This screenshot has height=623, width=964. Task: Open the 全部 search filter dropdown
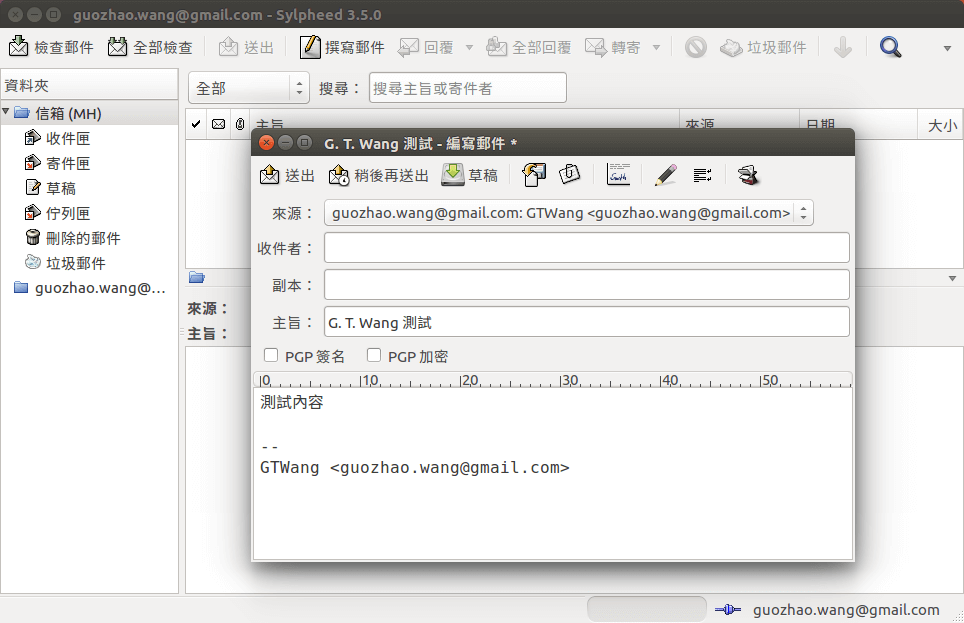(248, 88)
